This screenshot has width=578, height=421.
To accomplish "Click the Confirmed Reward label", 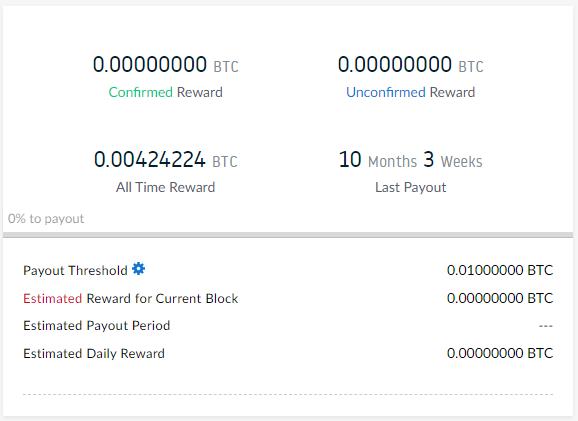I will pos(166,92).
